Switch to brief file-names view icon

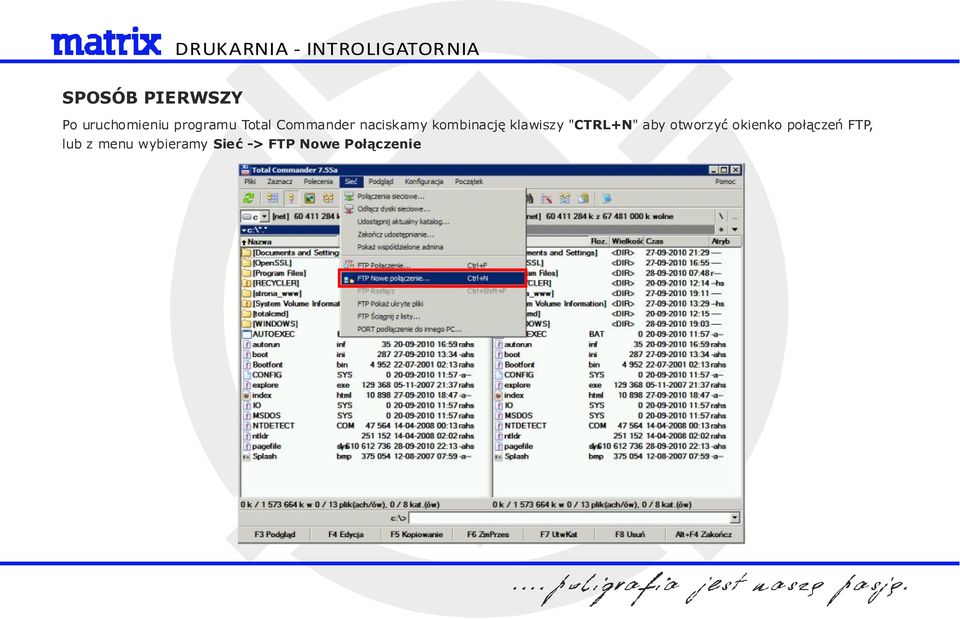tap(272, 198)
